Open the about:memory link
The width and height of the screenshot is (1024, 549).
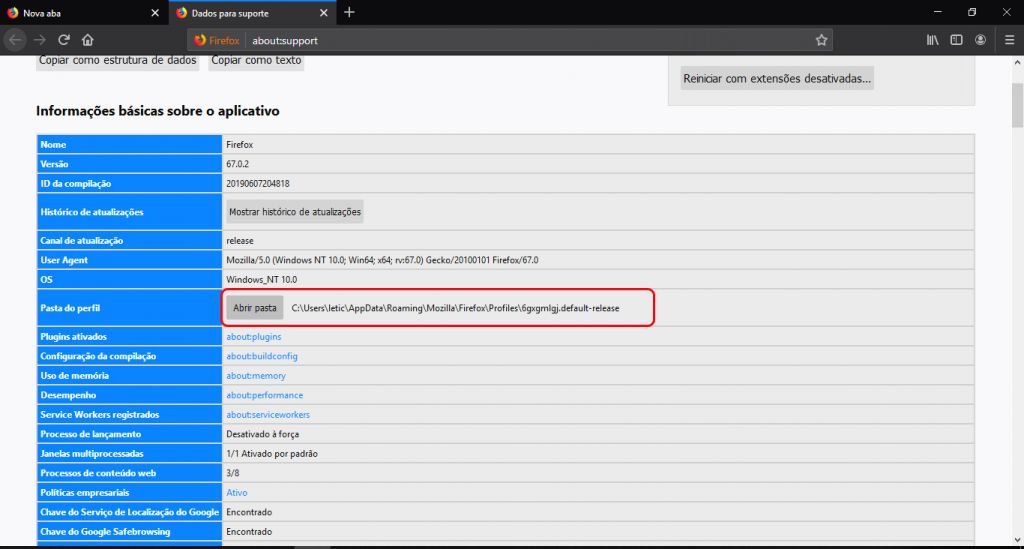click(256, 376)
